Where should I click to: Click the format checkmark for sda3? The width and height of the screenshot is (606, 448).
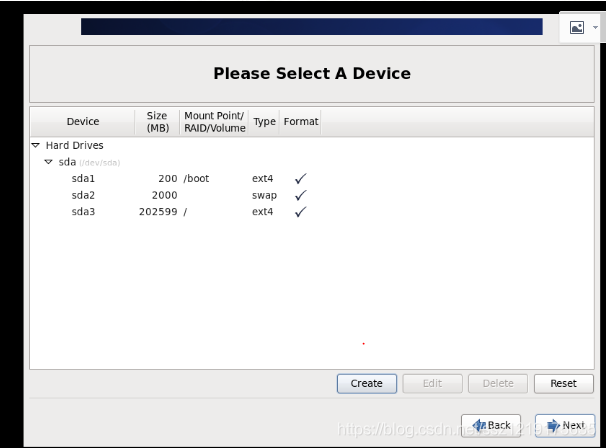tap(300, 211)
